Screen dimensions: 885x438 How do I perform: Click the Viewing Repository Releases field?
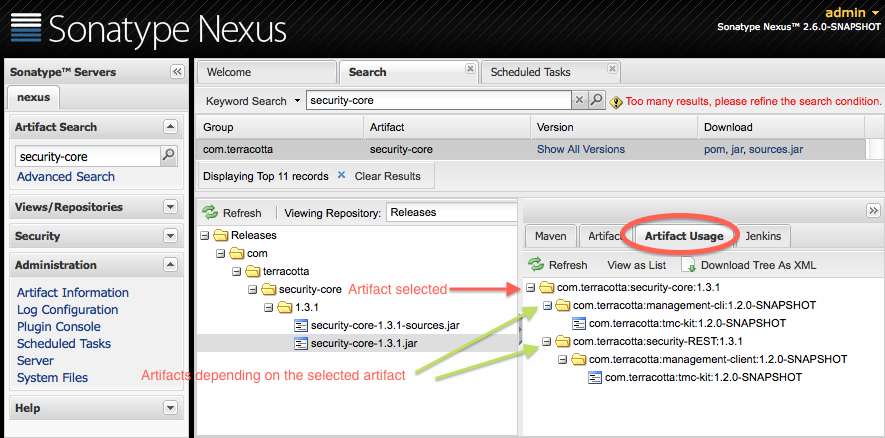[451, 213]
